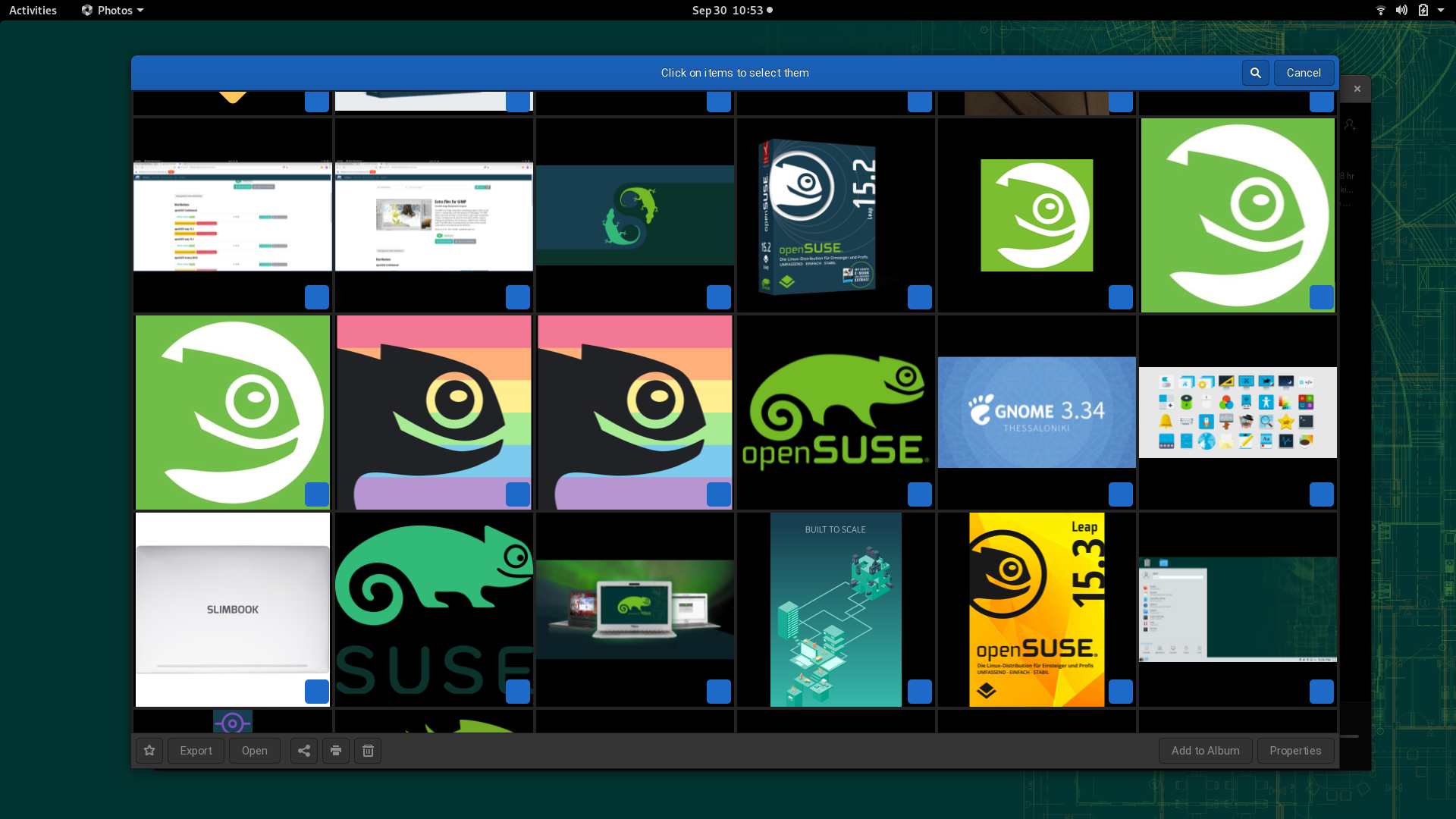Click the battery status icon in top bar
This screenshot has height=819, width=1456.
pyautogui.click(x=1423, y=10)
